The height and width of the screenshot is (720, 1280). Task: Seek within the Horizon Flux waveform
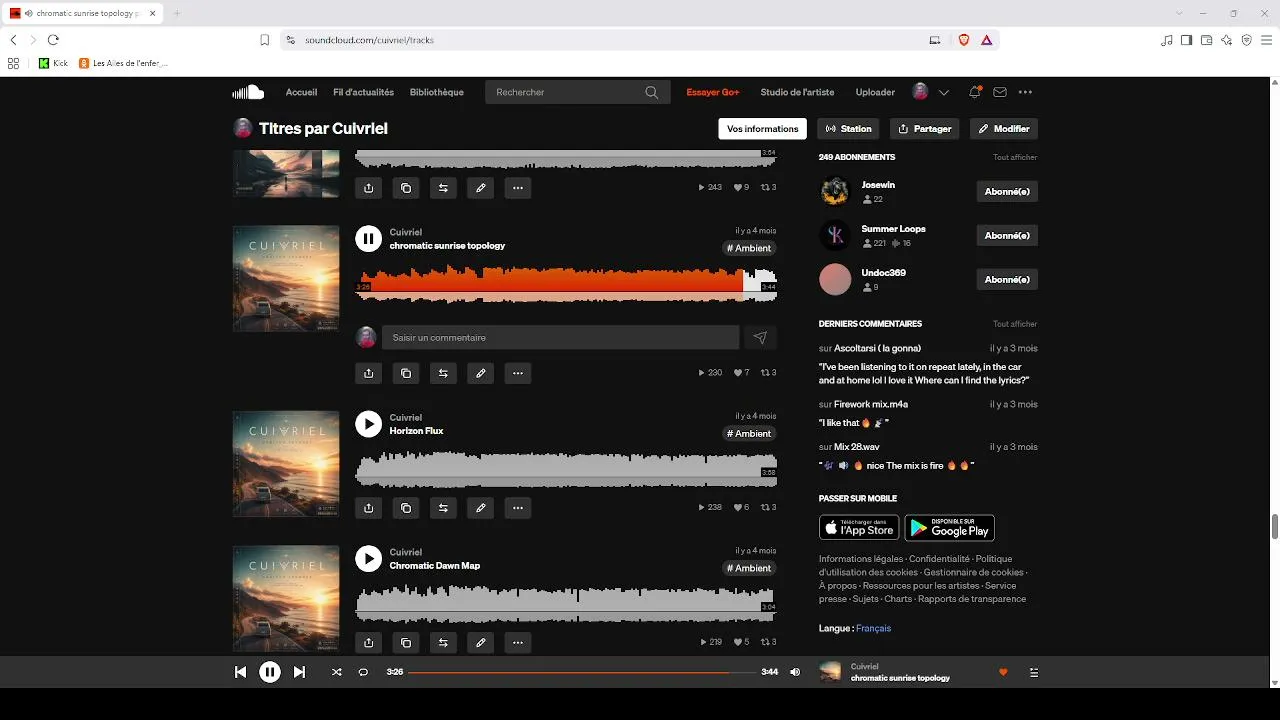(x=566, y=469)
